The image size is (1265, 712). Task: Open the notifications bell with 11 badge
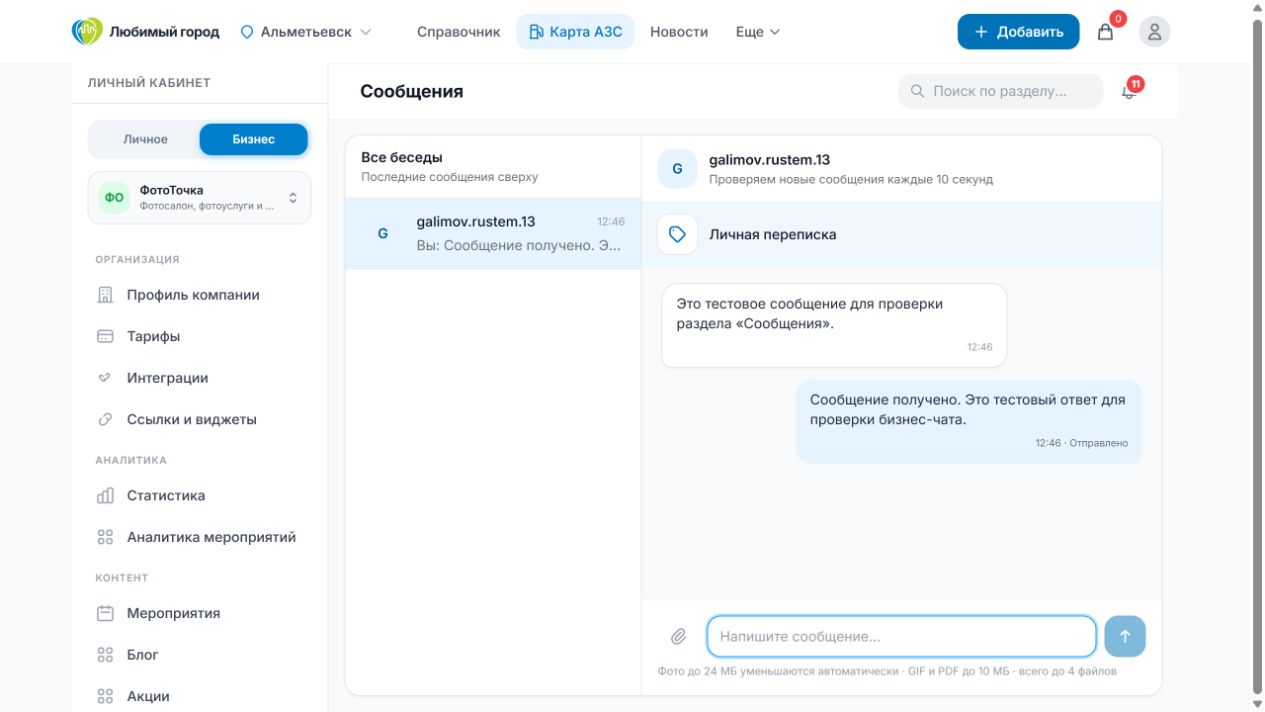coord(1129,91)
